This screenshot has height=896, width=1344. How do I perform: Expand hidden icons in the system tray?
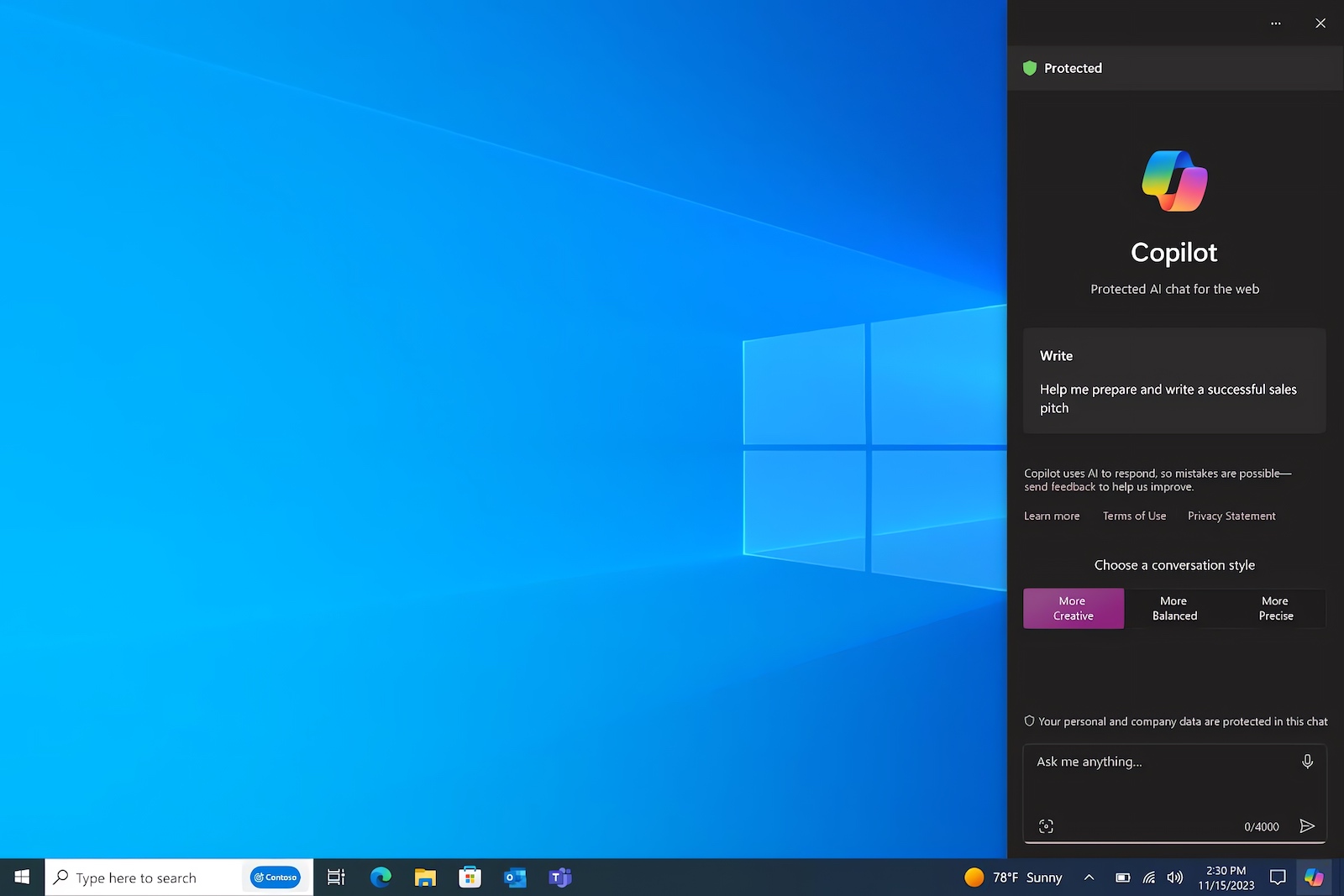[x=1089, y=877]
